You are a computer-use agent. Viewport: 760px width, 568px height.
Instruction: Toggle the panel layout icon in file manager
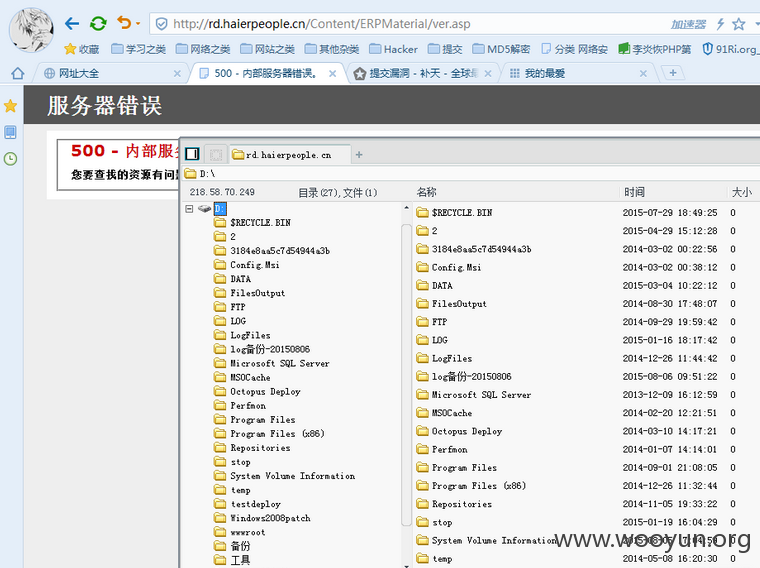pyautogui.click(x=192, y=154)
